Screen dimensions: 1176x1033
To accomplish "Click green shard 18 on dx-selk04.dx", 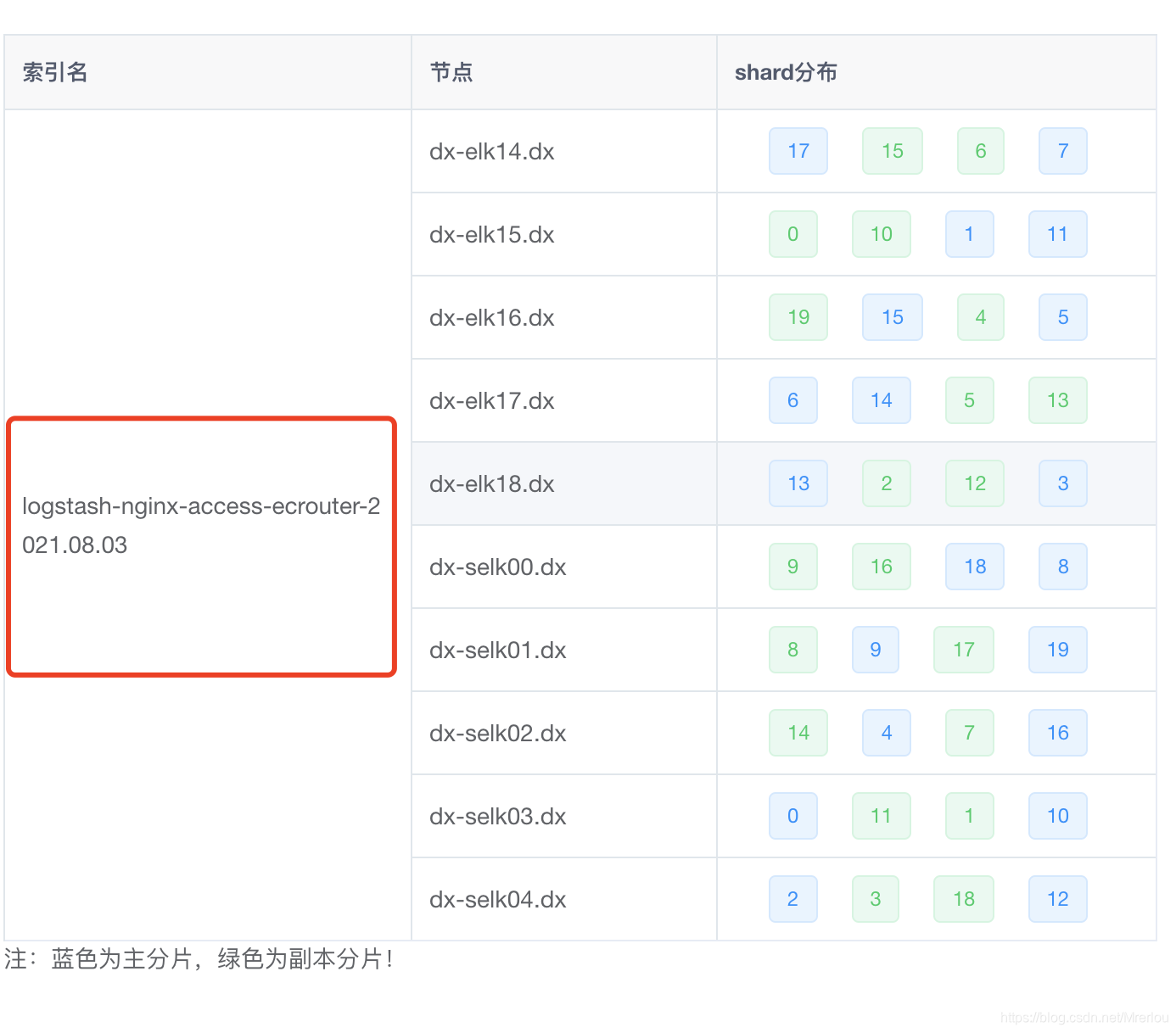I will [x=964, y=899].
